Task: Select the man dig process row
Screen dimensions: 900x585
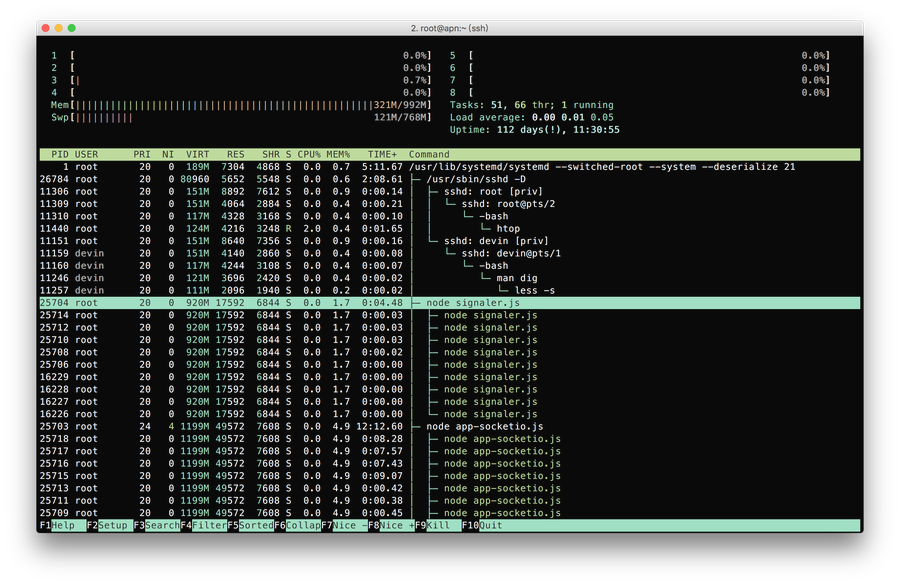Action: pos(450,278)
